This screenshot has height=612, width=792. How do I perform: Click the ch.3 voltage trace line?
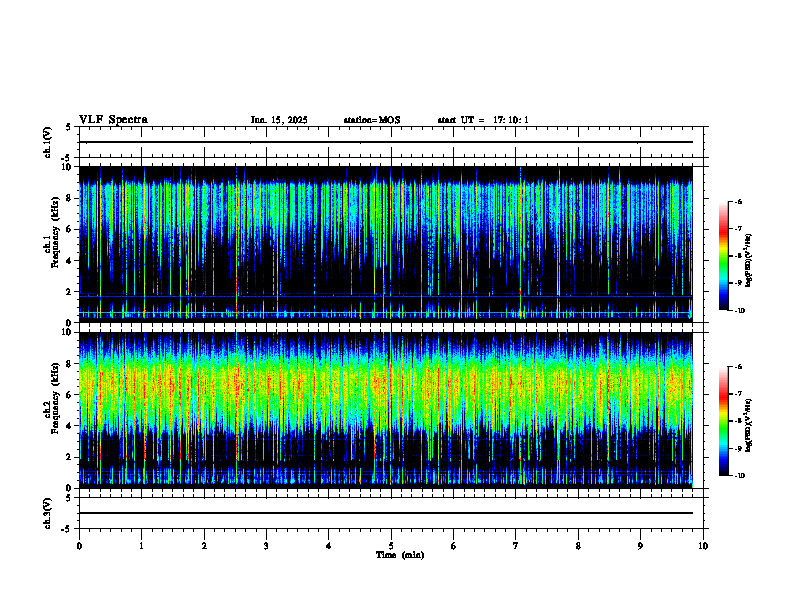pyautogui.click(x=385, y=513)
